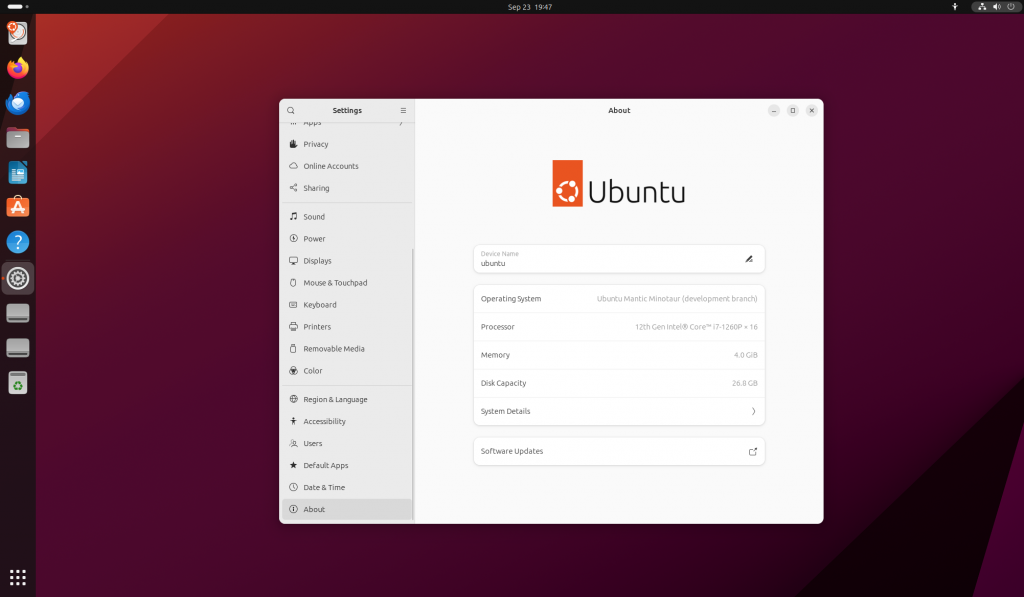
Task: Launch Firefox from the dock
Action: pos(17,67)
